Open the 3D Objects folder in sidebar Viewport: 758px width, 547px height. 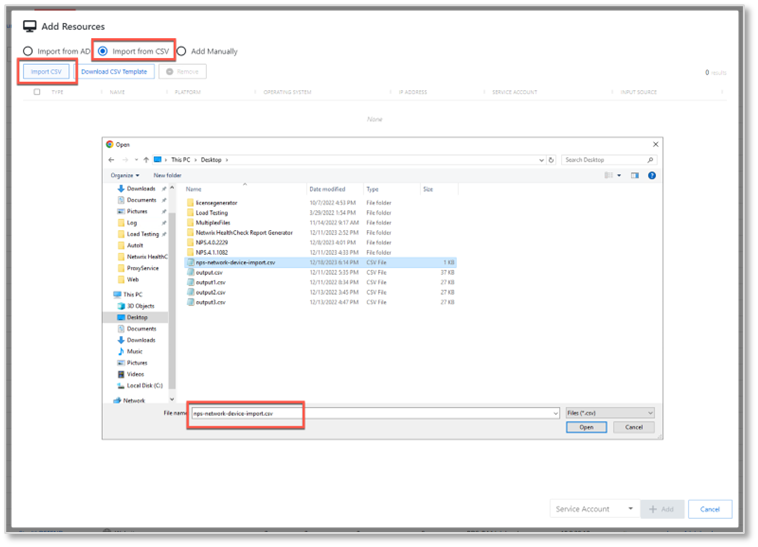(x=140, y=306)
